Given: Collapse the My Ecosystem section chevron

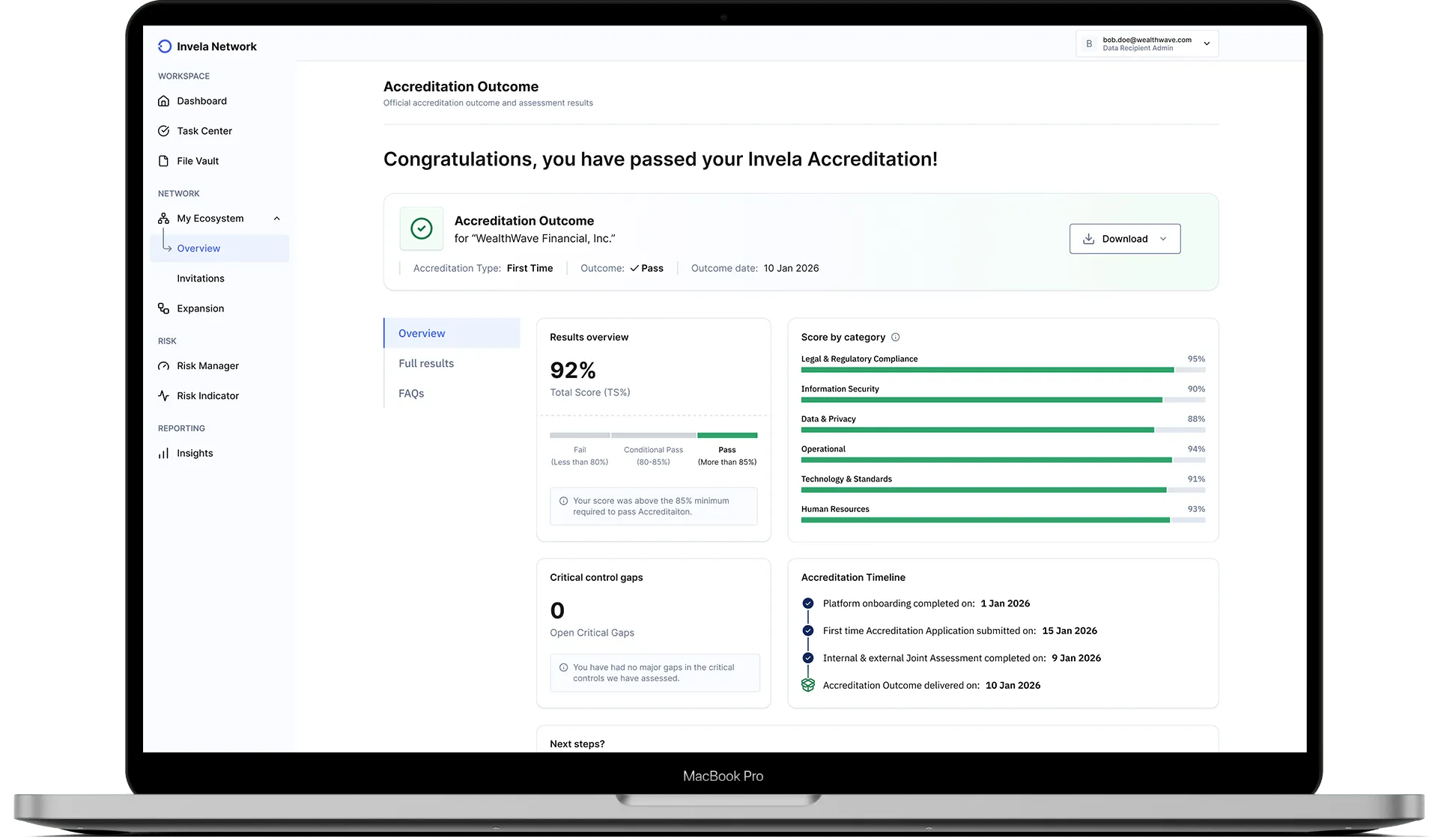Looking at the screenshot, I should pyautogui.click(x=277, y=219).
